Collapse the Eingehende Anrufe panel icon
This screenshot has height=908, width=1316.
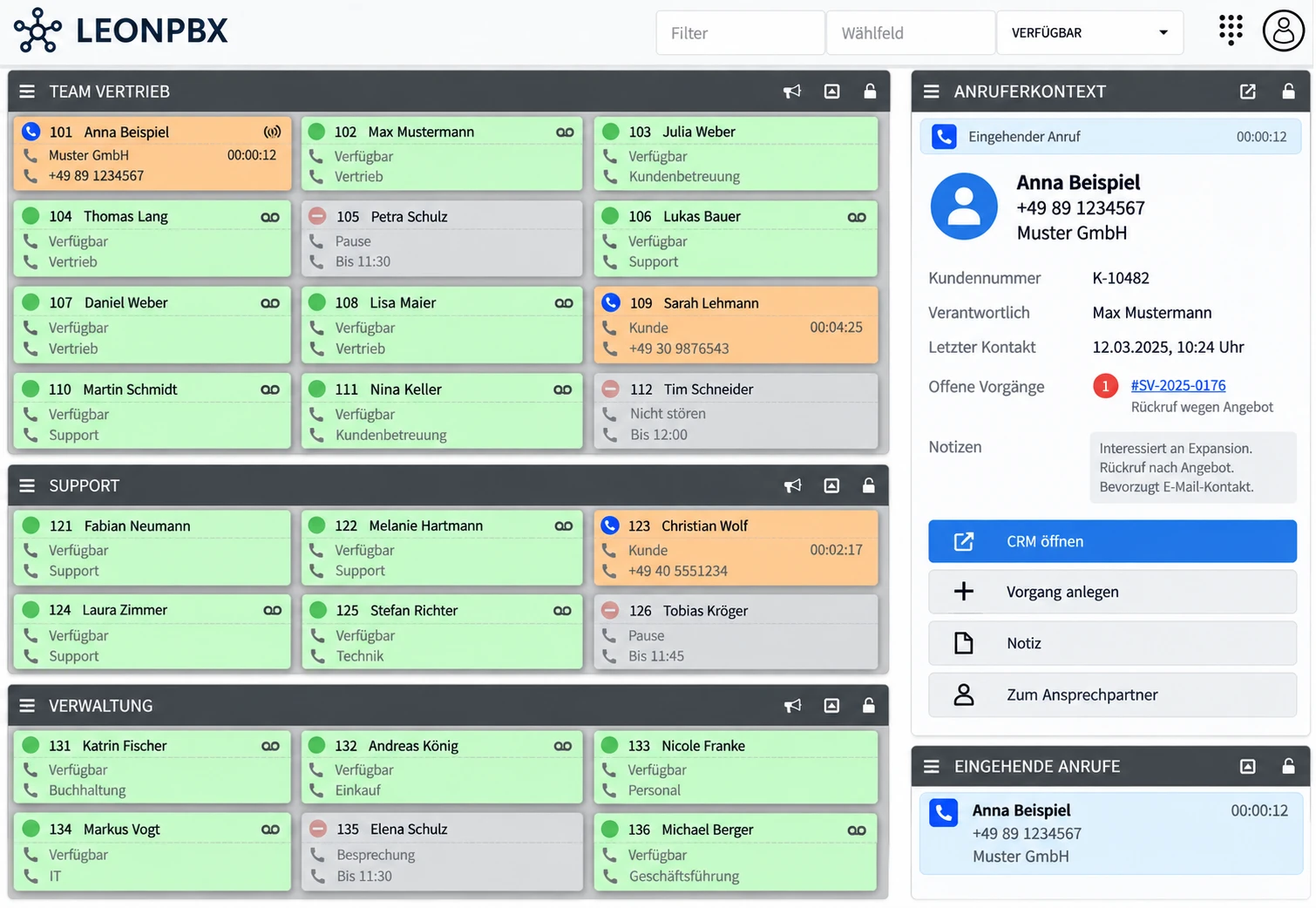click(1247, 767)
